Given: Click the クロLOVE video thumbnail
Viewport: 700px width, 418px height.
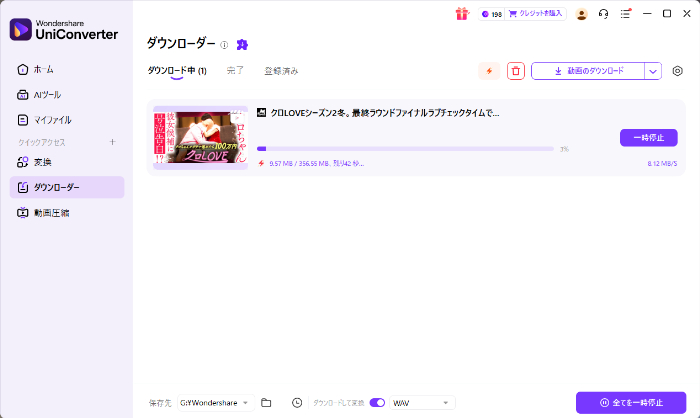Looking at the screenshot, I should point(200,138).
